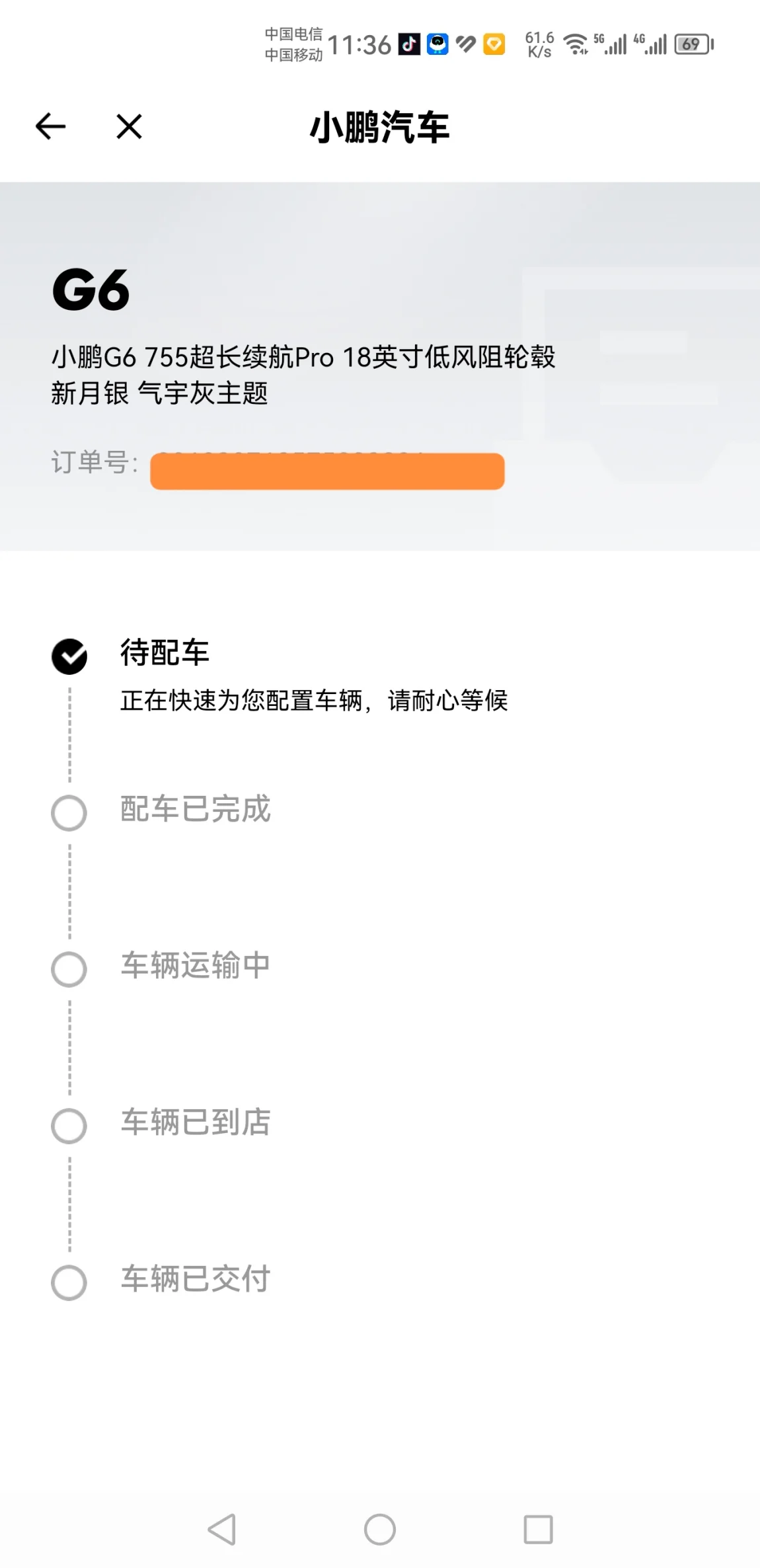Select the 配车已完成 step circle

pyautogui.click(x=69, y=813)
